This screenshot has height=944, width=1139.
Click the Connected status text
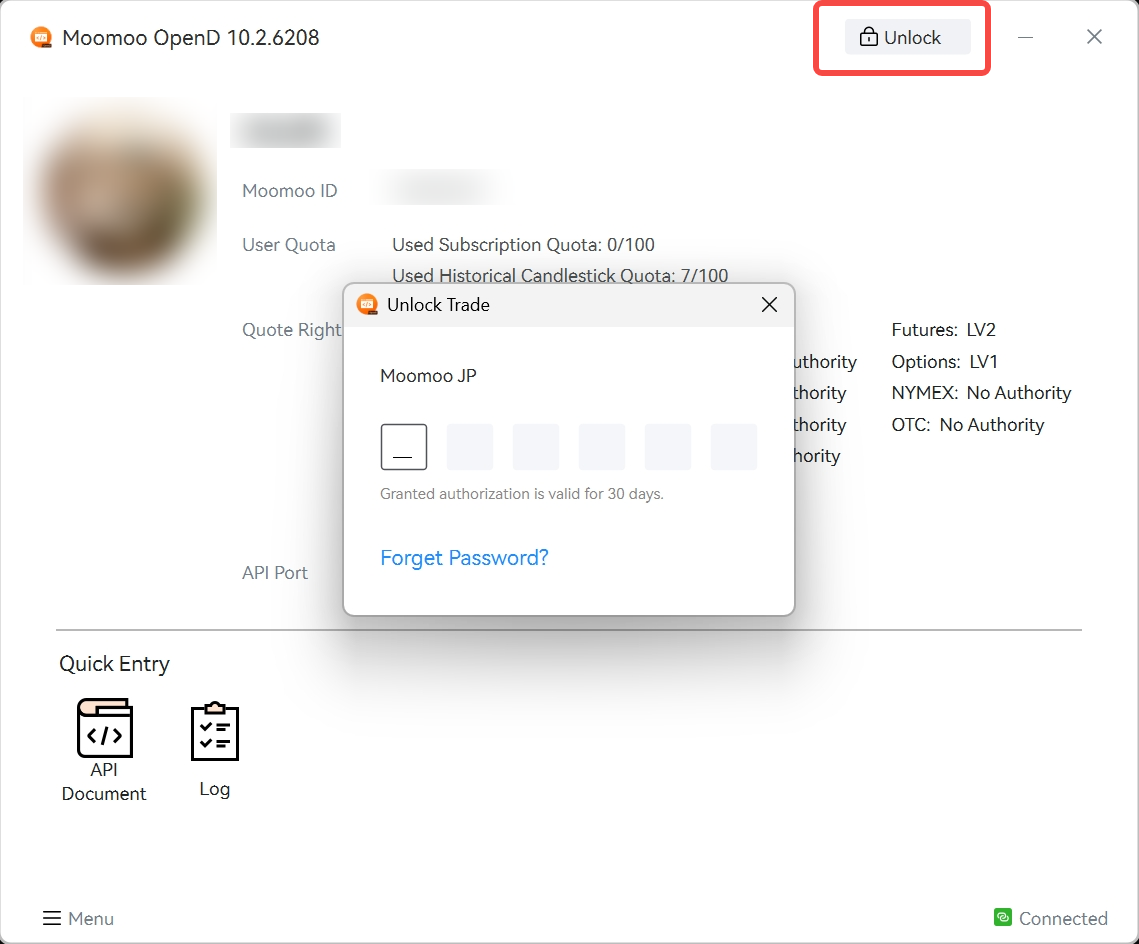click(1063, 919)
